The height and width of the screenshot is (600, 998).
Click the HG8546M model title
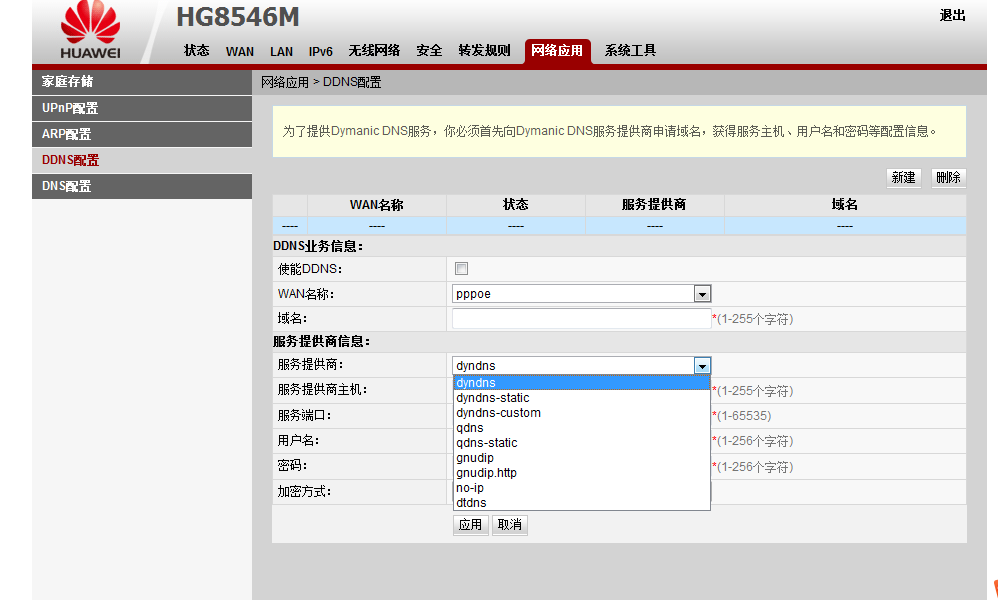click(x=238, y=17)
